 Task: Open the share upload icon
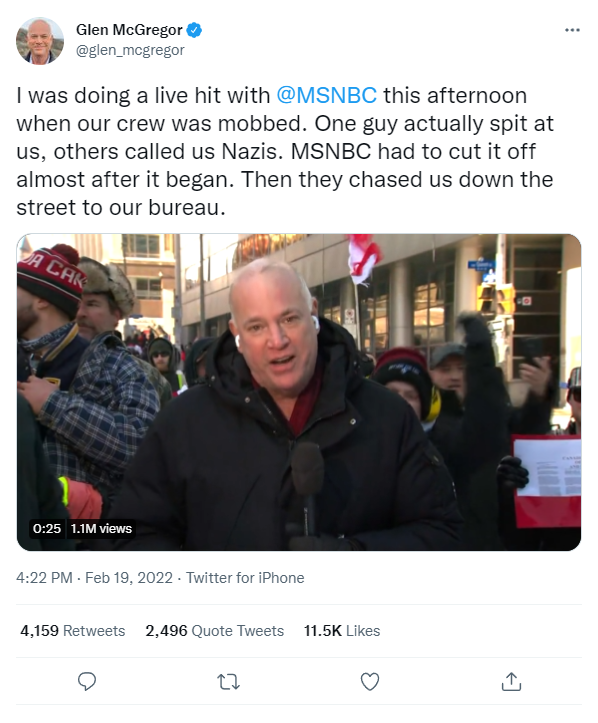point(511,682)
